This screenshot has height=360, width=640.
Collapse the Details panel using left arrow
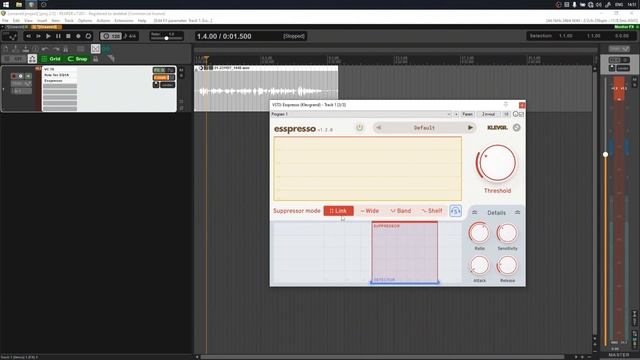[474, 213]
